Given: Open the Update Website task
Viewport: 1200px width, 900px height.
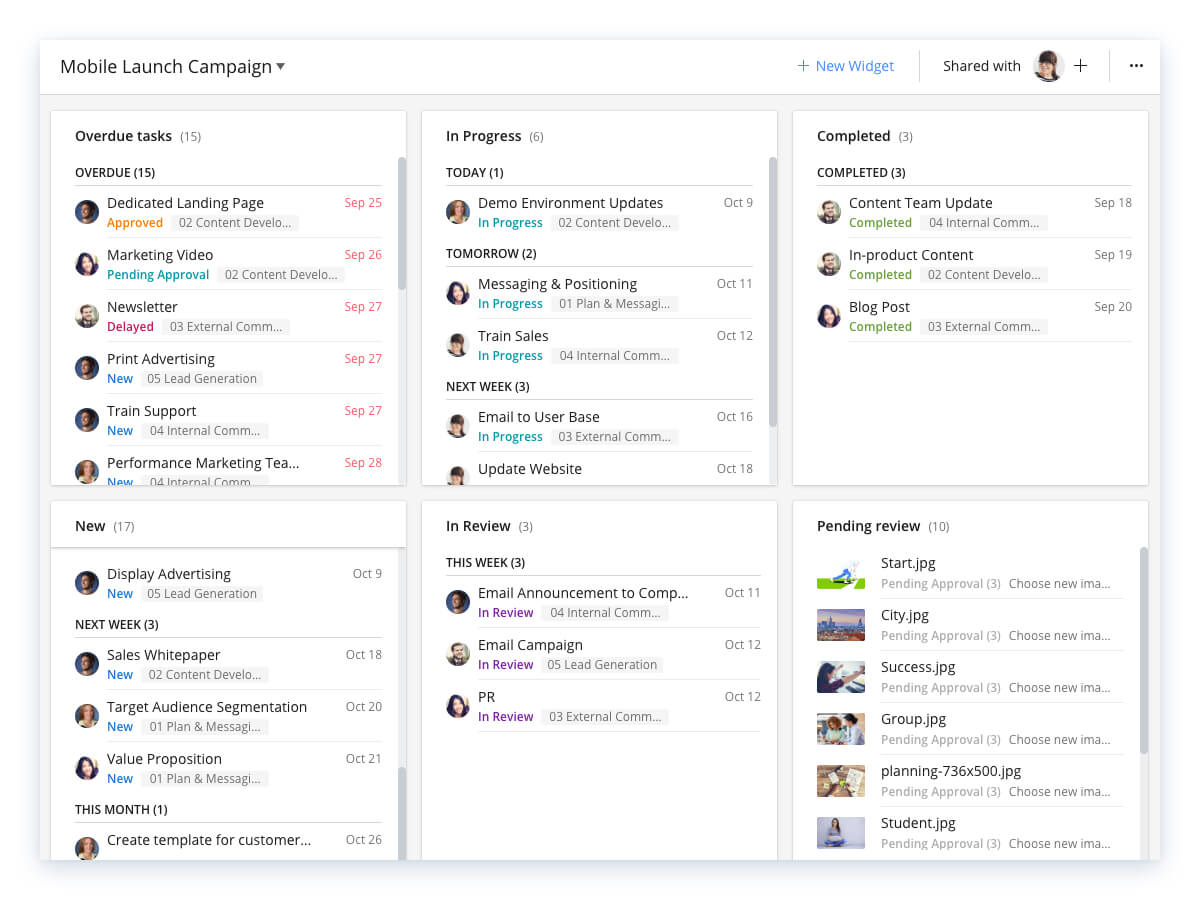Looking at the screenshot, I should pyautogui.click(x=530, y=469).
